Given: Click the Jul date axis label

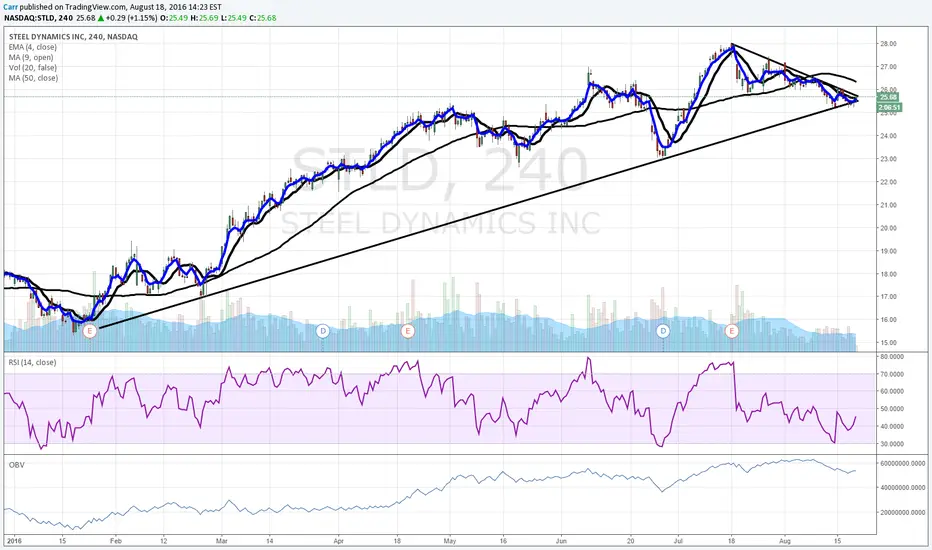Looking at the screenshot, I should (x=678, y=541).
